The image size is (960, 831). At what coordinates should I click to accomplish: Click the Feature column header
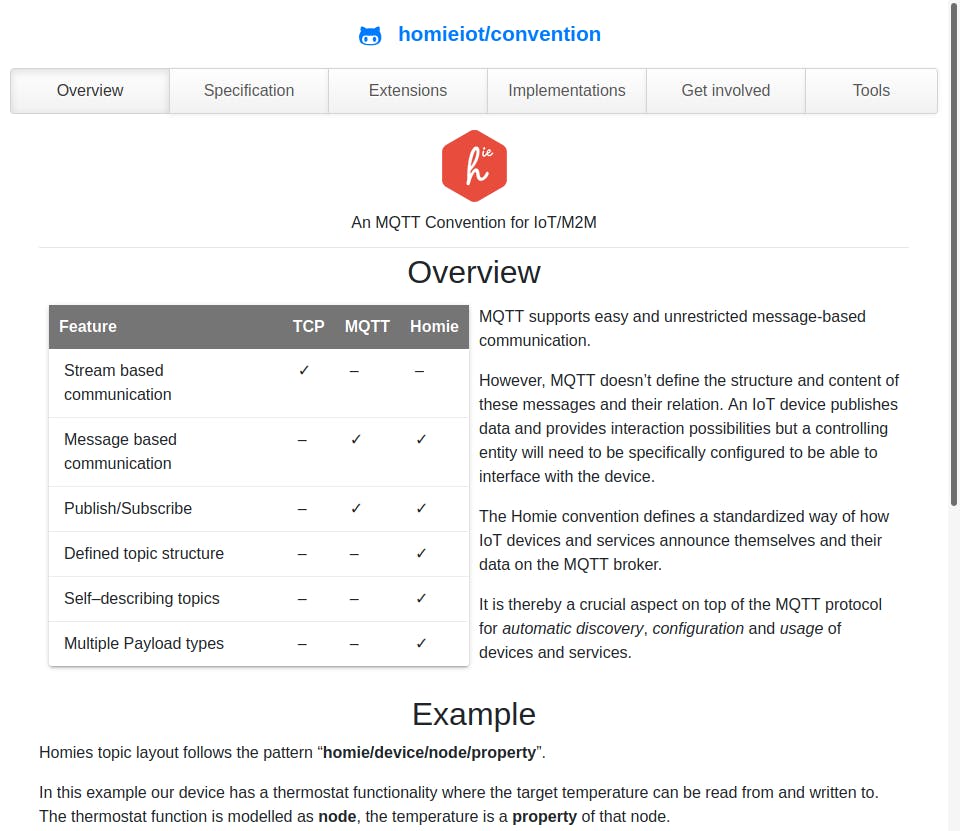(88, 327)
